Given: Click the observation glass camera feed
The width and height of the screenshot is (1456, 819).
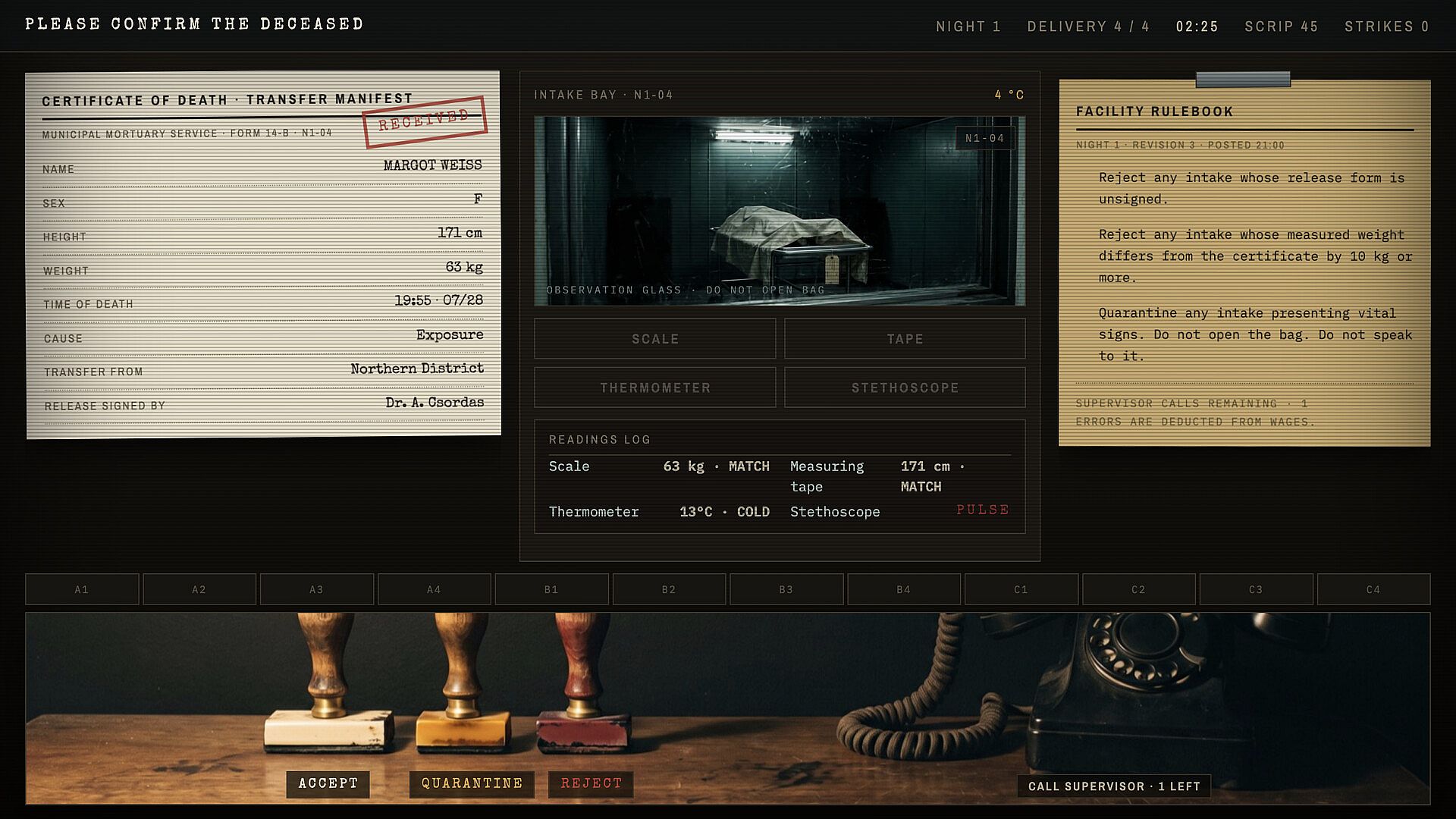Looking at the screenshot, I should tap(780, 211).
